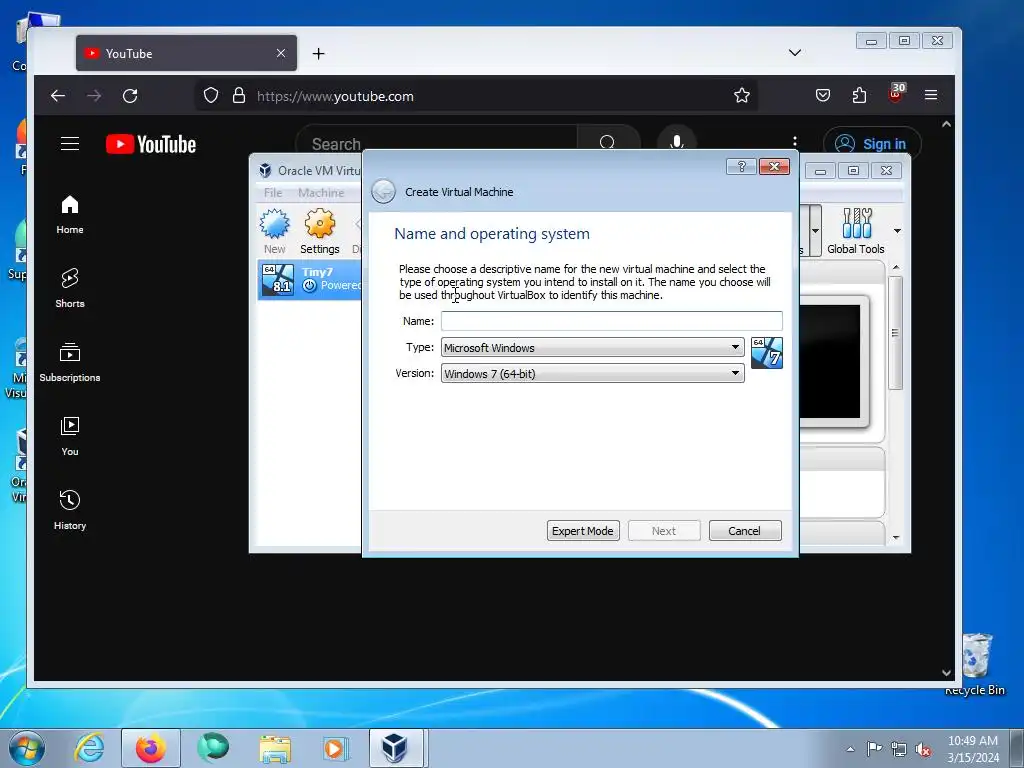
Task: Click Cancel in Create Virtual Machine
Action: (x=744, y=531)
